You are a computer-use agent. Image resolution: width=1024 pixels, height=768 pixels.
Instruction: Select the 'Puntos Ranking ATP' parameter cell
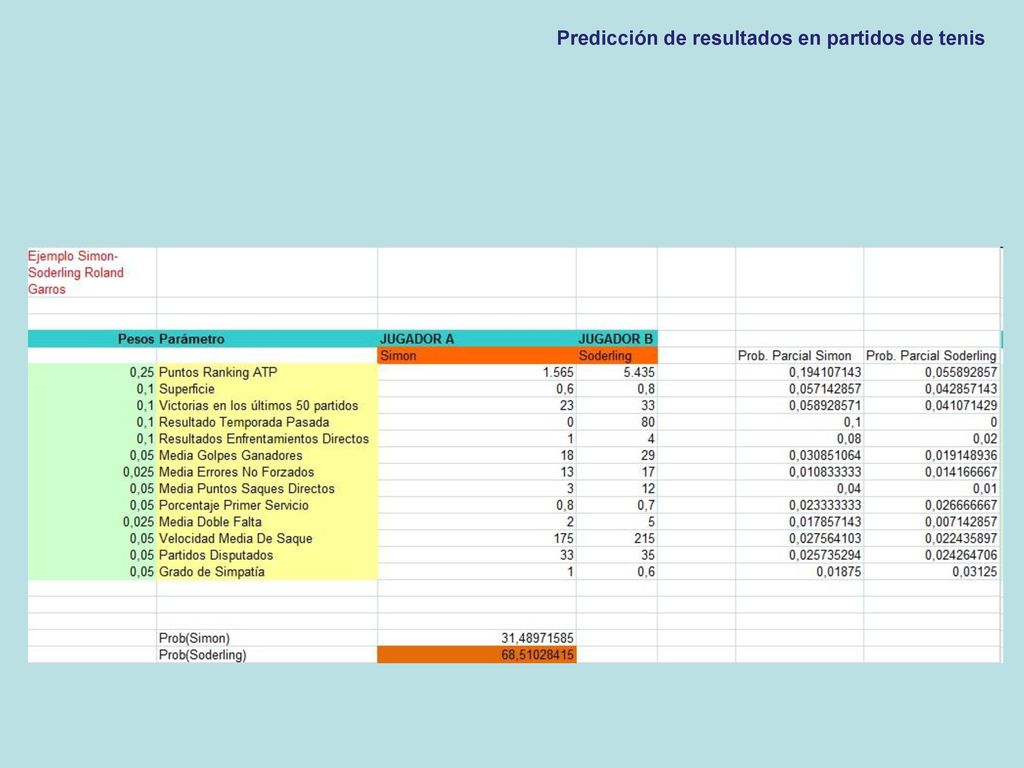point(267,372)
